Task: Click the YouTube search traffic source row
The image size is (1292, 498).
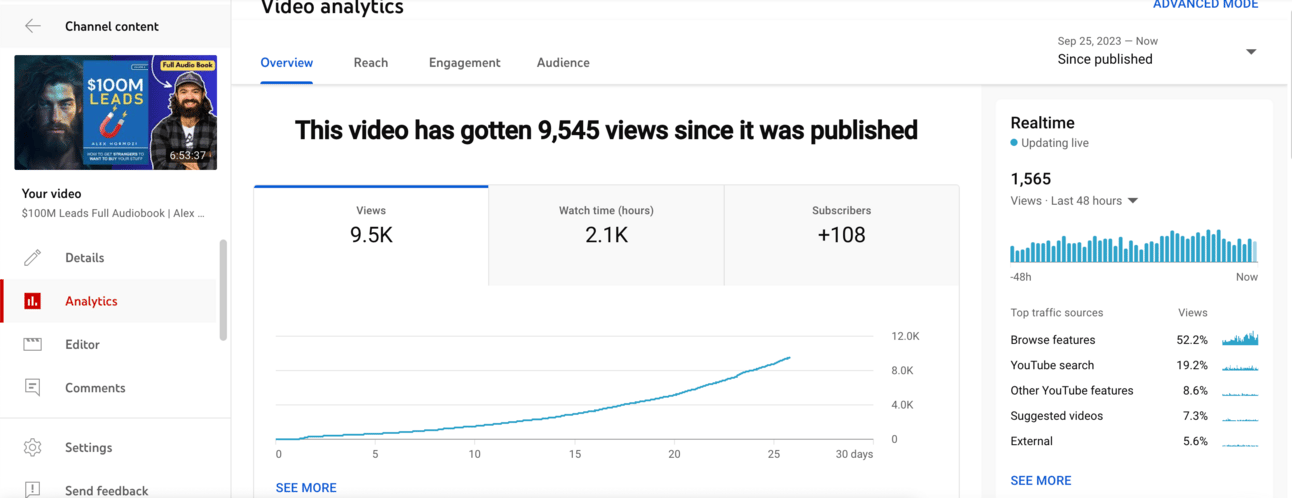Action: coord(1134,365)
